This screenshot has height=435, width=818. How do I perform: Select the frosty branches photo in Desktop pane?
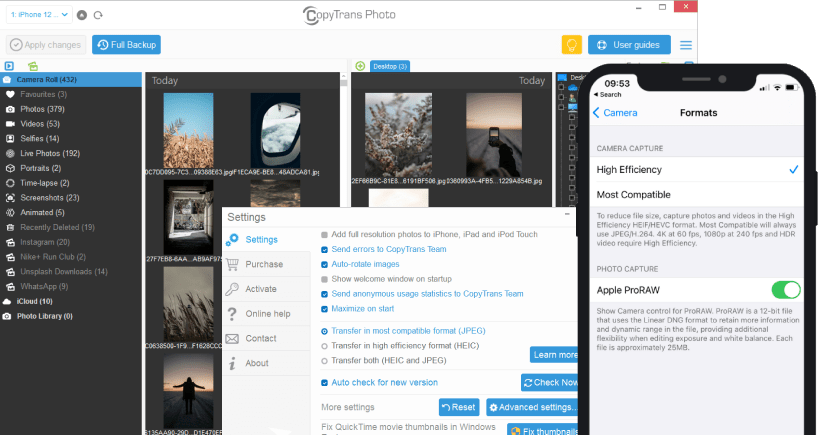pyautogui.click(x=398, y=135)
